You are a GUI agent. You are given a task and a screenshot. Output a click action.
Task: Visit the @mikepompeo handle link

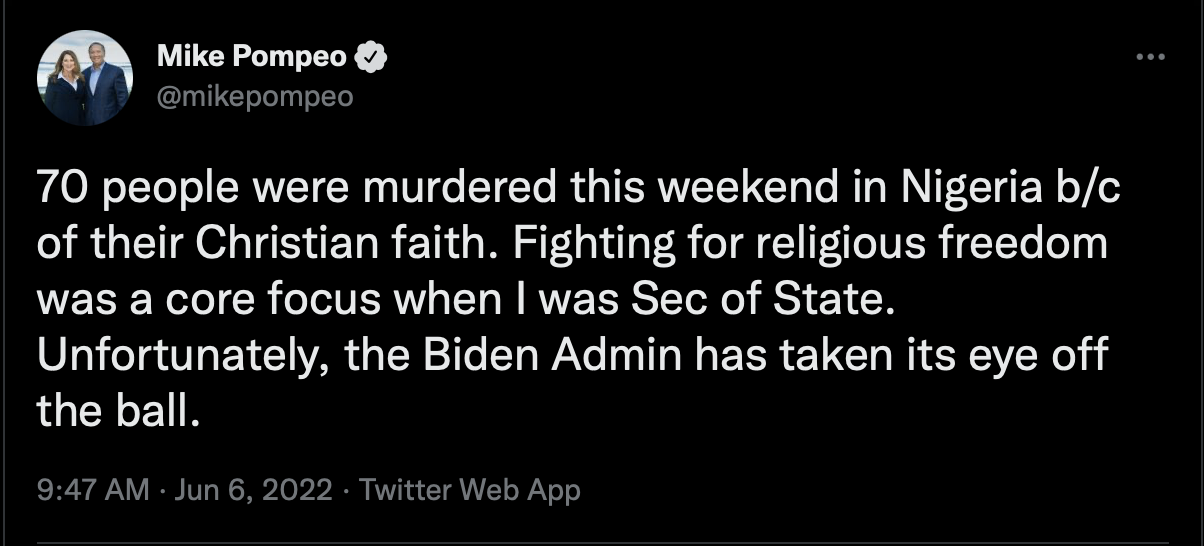coord(255,97)
